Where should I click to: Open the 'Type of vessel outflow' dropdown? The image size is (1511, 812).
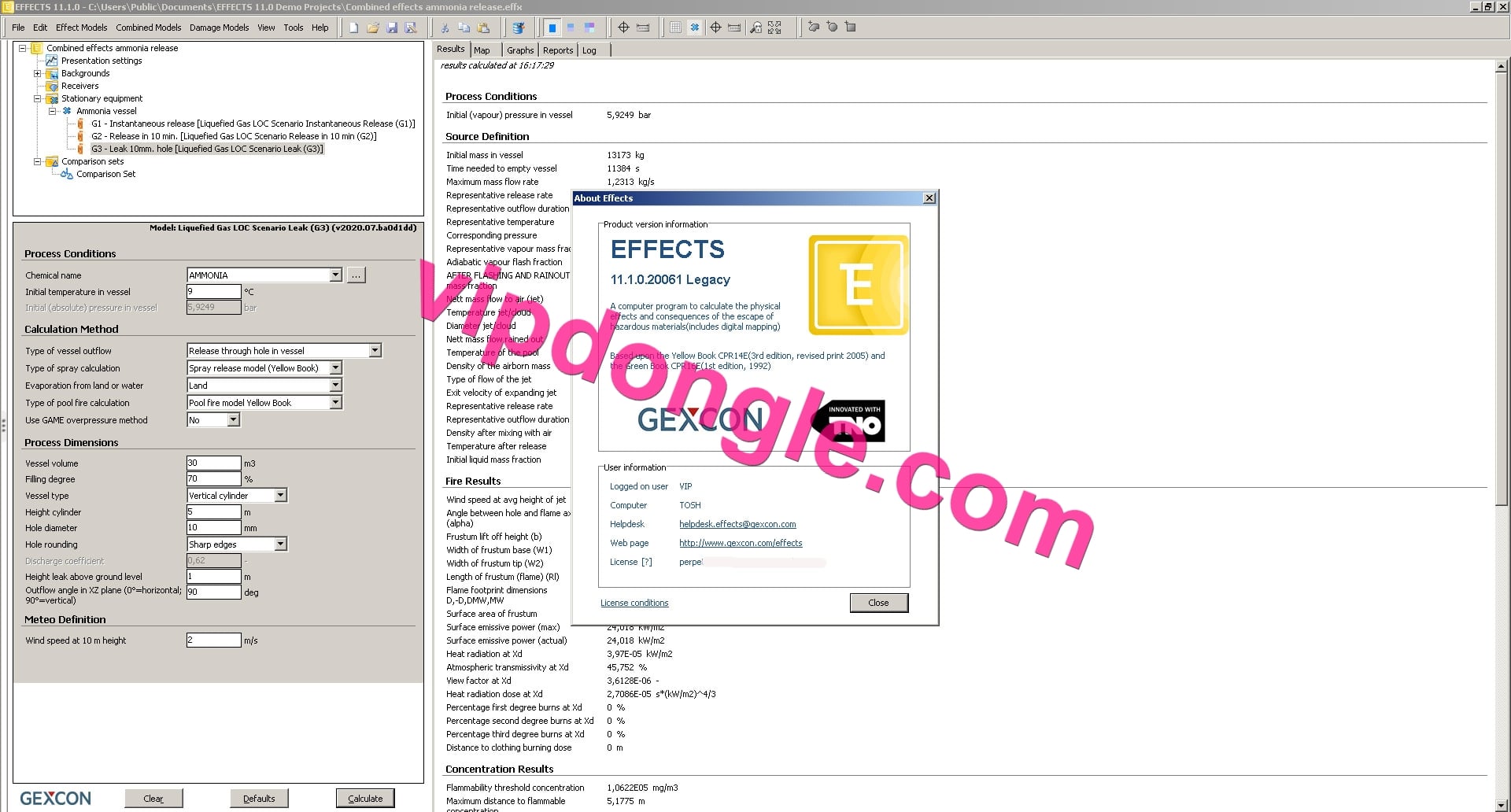coord(375,350)
